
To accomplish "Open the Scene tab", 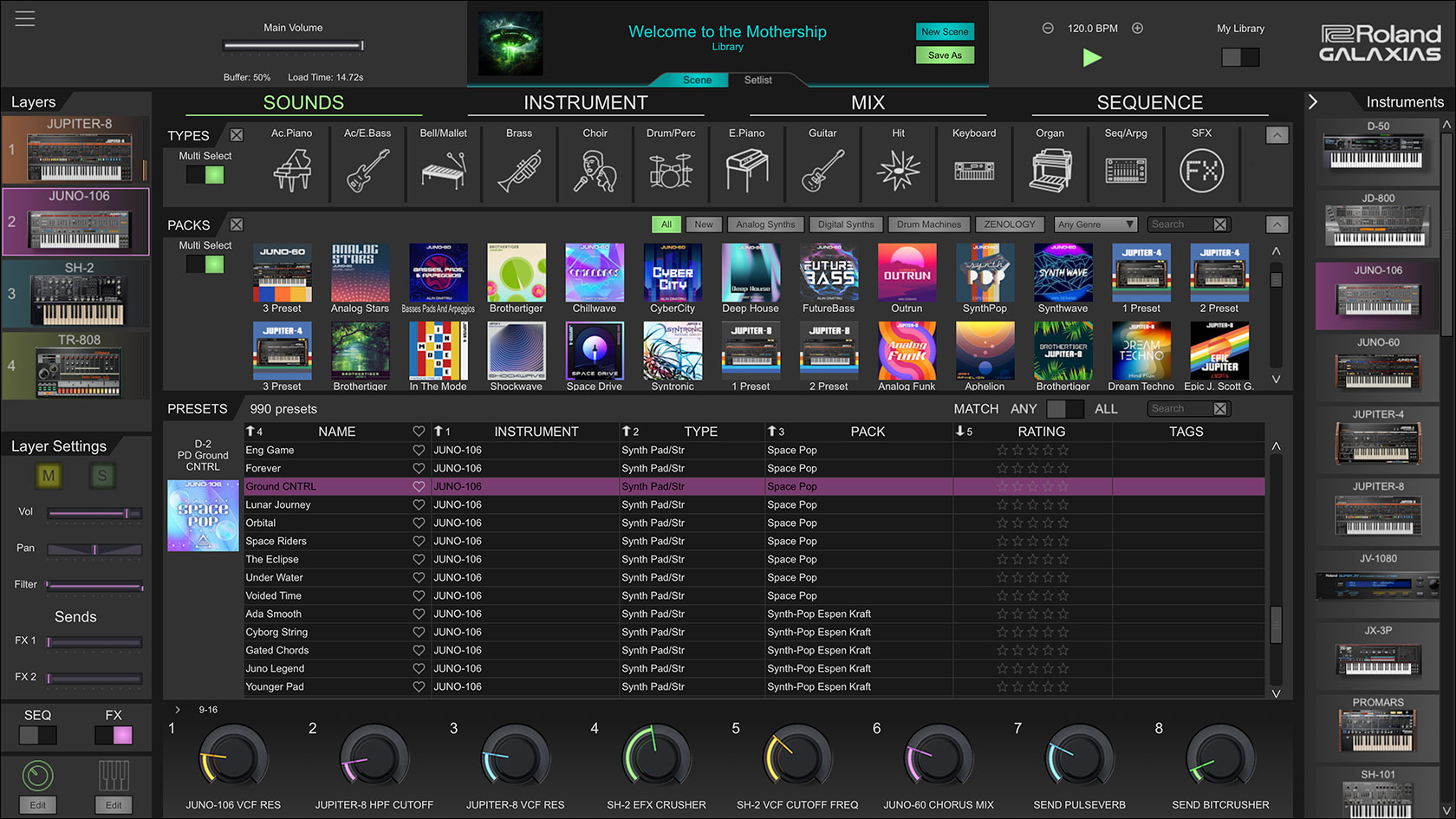I will point(697,80).
